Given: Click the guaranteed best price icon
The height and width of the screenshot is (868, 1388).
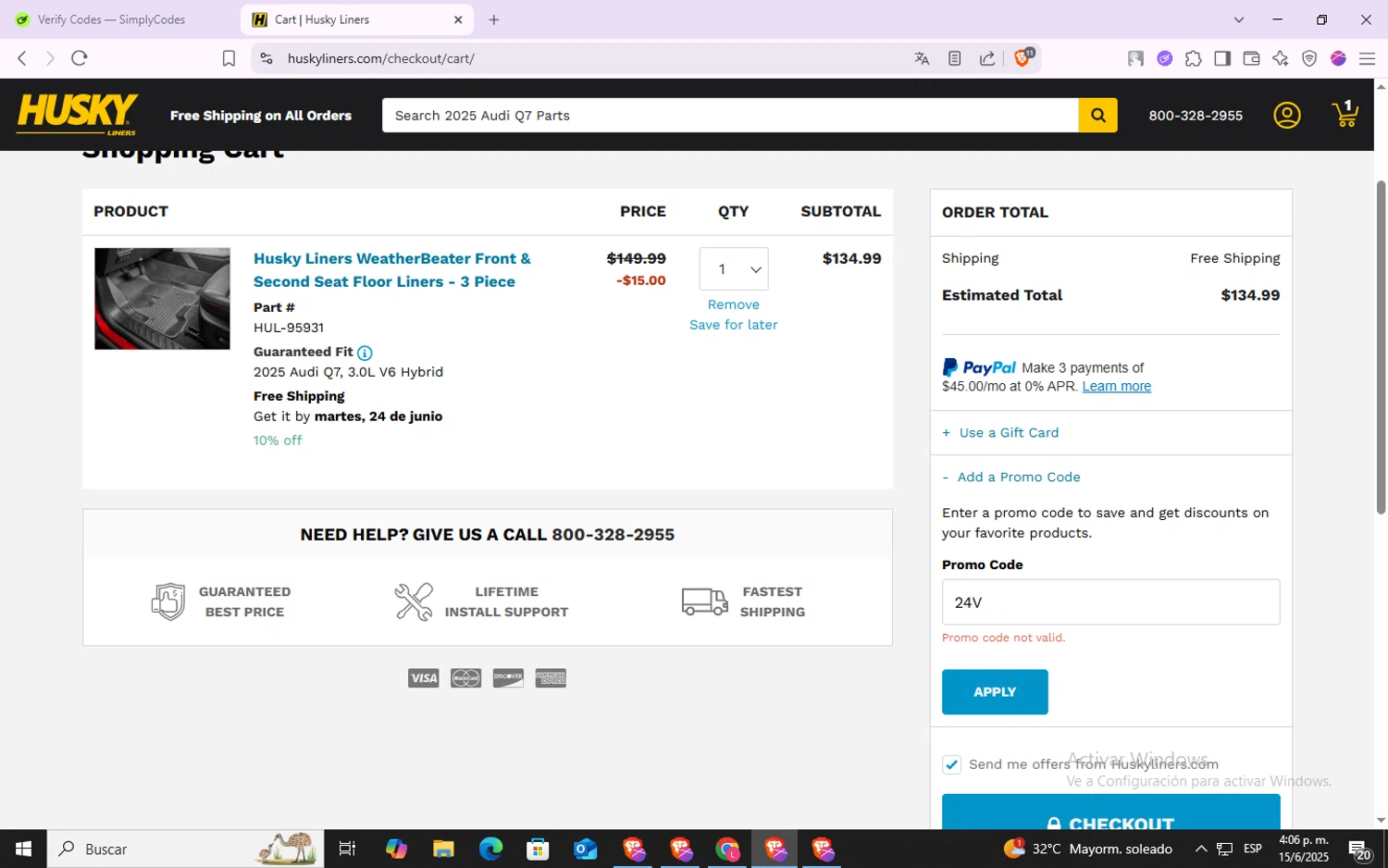Looking at the screenshot, I should (x=168, y=601).
